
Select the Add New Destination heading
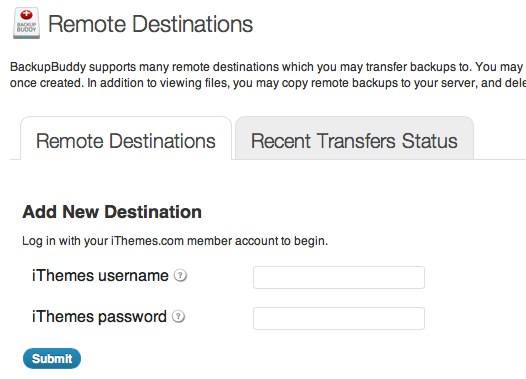pos(112,212)
